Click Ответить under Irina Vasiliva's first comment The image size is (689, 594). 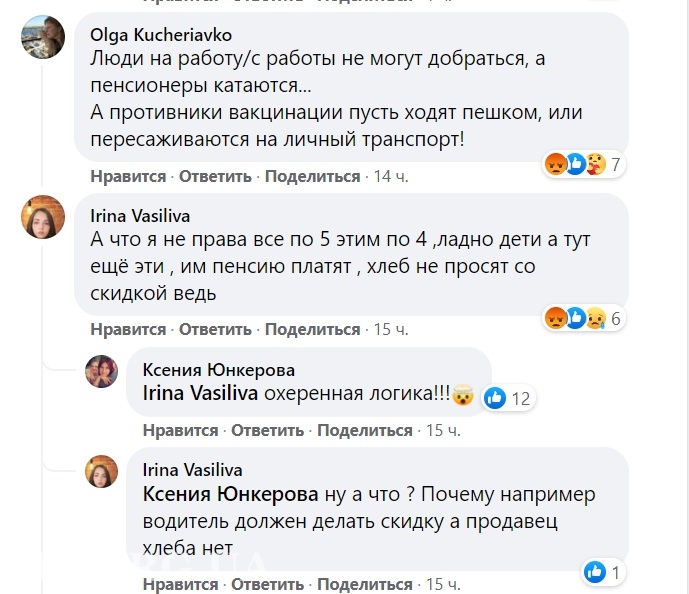click(x=217, y=329)
